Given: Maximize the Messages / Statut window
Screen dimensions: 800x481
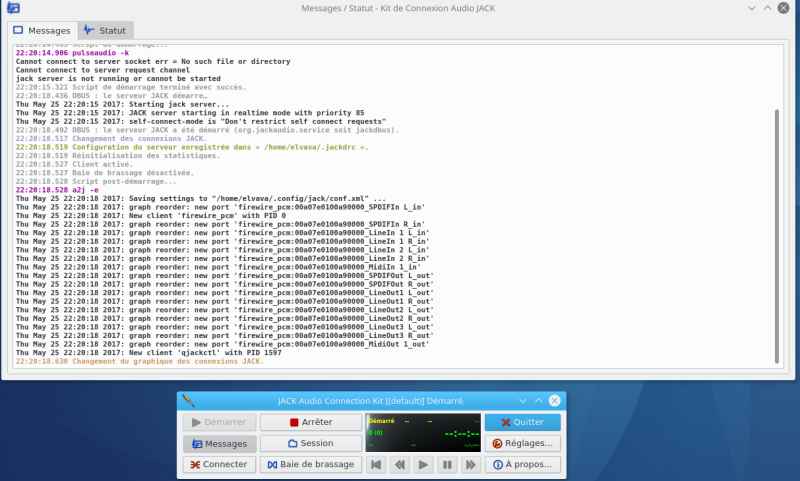Looking at the screenshot, I should [x=767, y=8].
